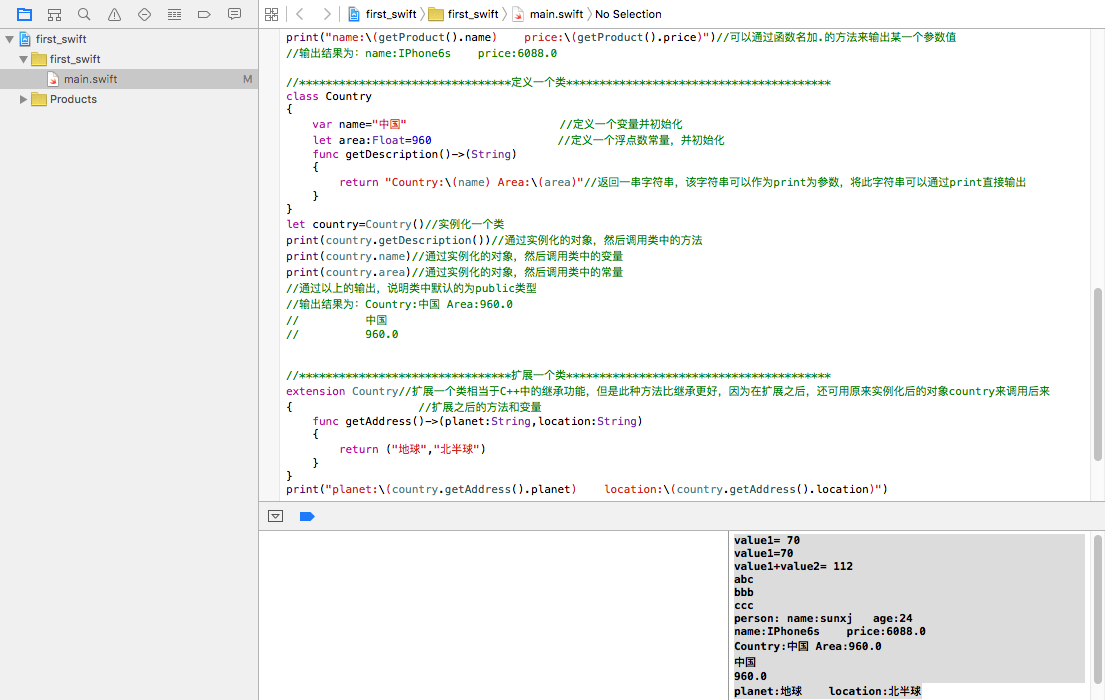This screenshot has height=700, width=1105.
Task: Collapse the first_swift project root
Action: click(10, 39)
